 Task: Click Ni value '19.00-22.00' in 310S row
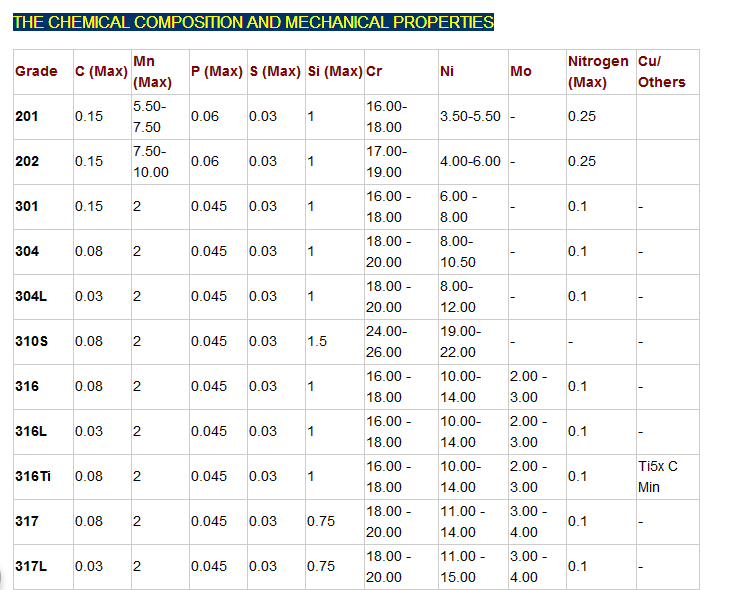pos(460,342)
